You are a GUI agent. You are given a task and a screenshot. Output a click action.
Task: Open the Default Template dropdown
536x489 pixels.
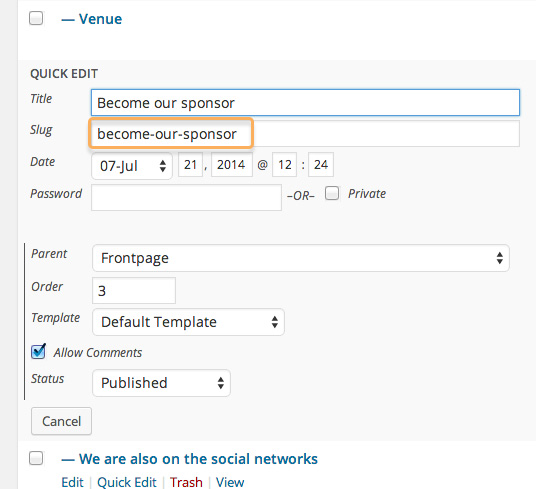pos(188,322)
